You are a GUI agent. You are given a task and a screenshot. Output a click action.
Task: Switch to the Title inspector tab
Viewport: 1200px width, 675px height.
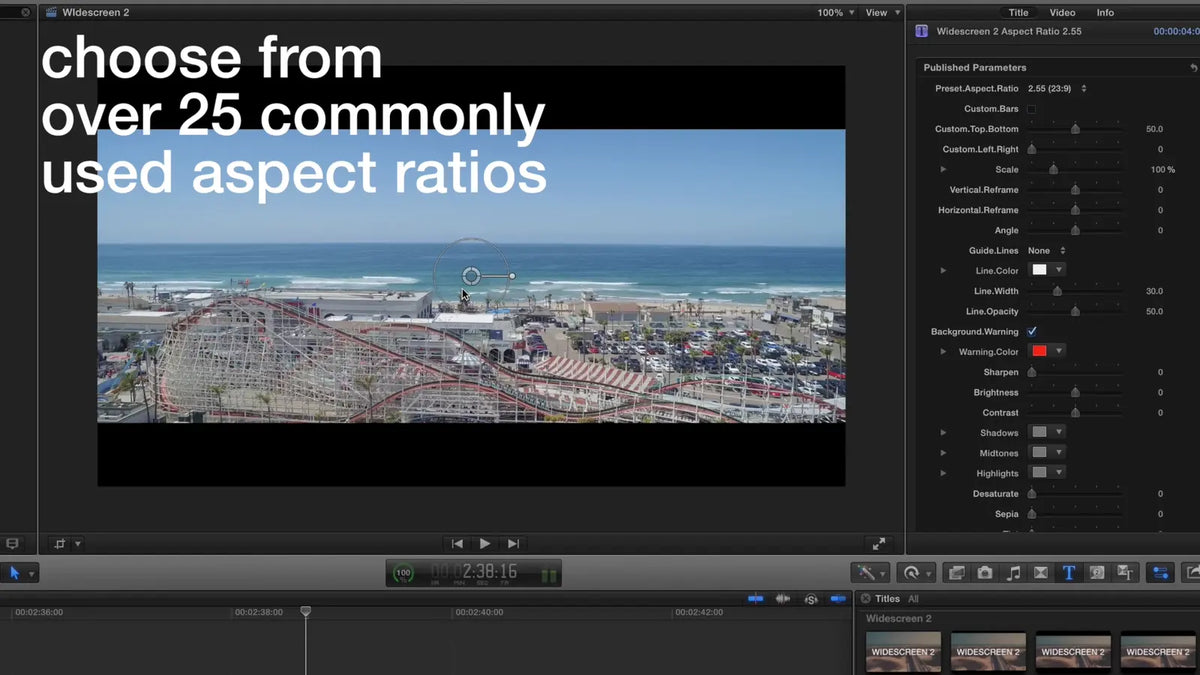pyautogui.click(x=1018, y=12)
